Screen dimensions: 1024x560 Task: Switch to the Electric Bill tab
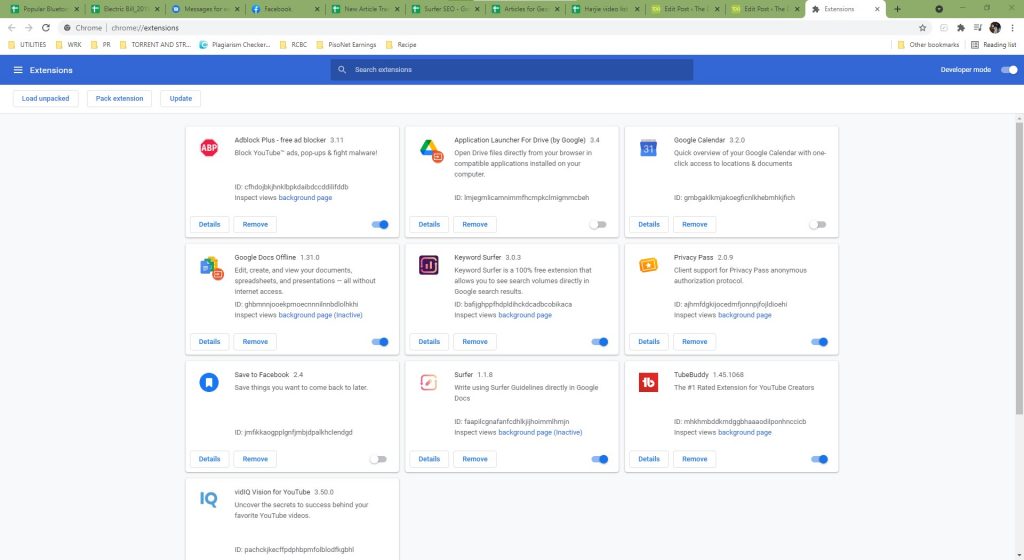click(x=125, y=9)
